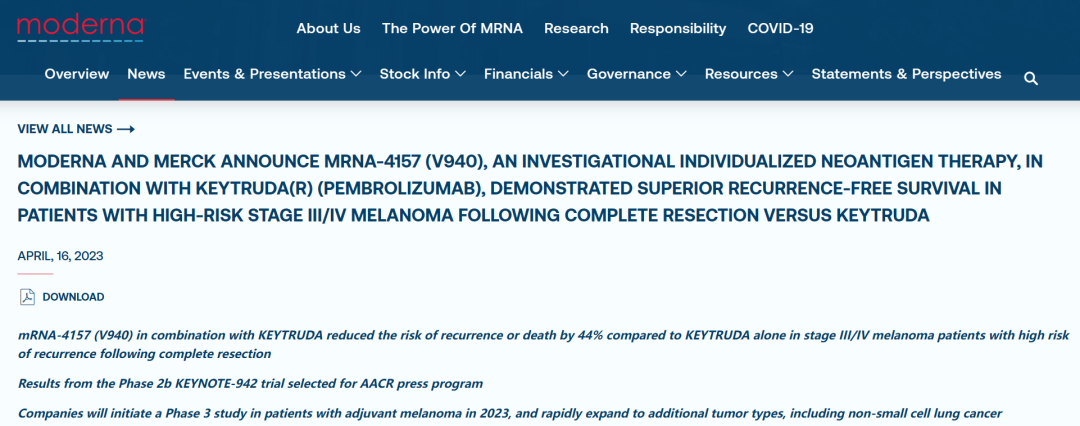Expand the Events & Presentations dropdown

point(271,74)
